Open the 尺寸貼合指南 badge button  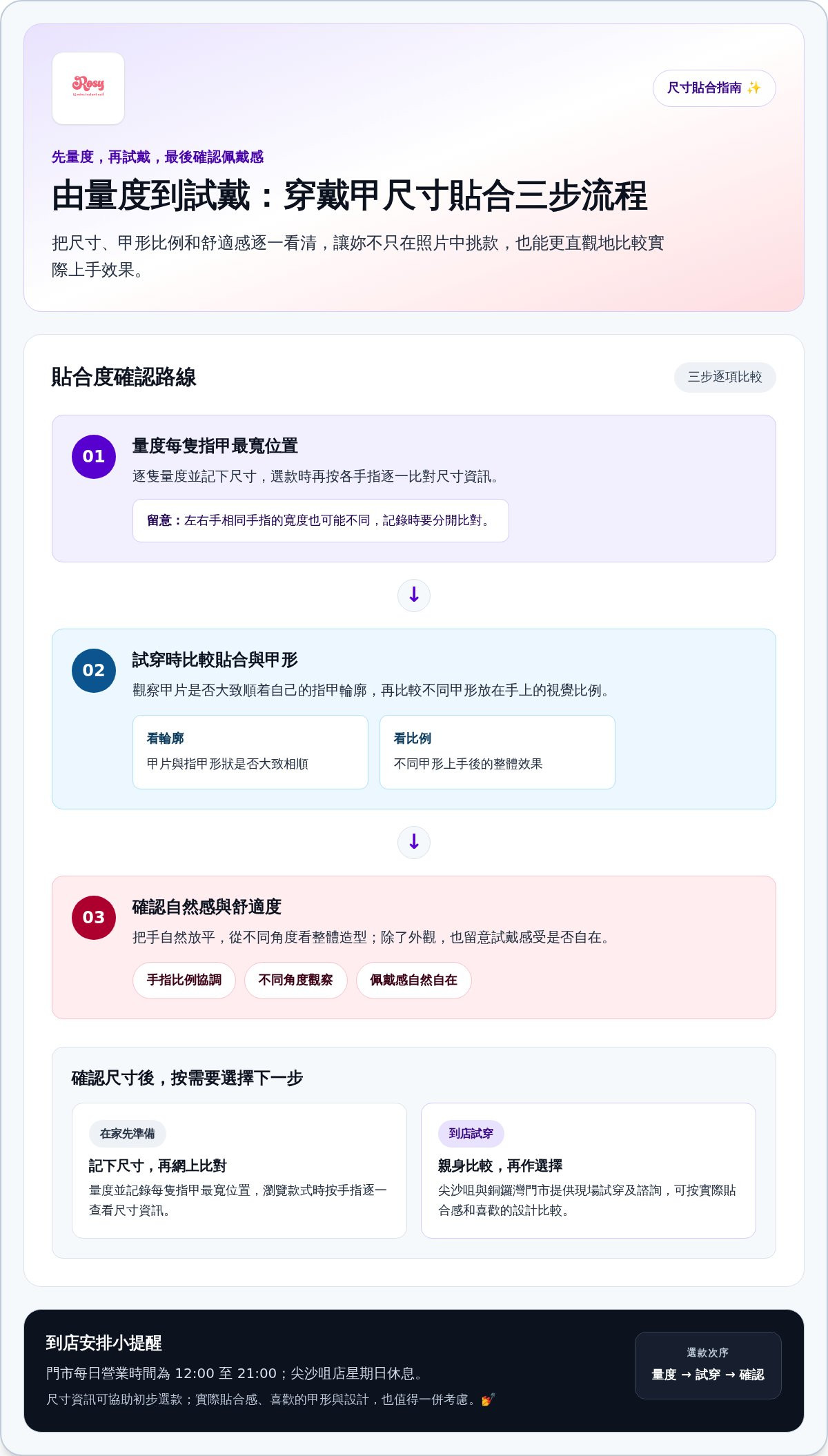pos(714,88)
